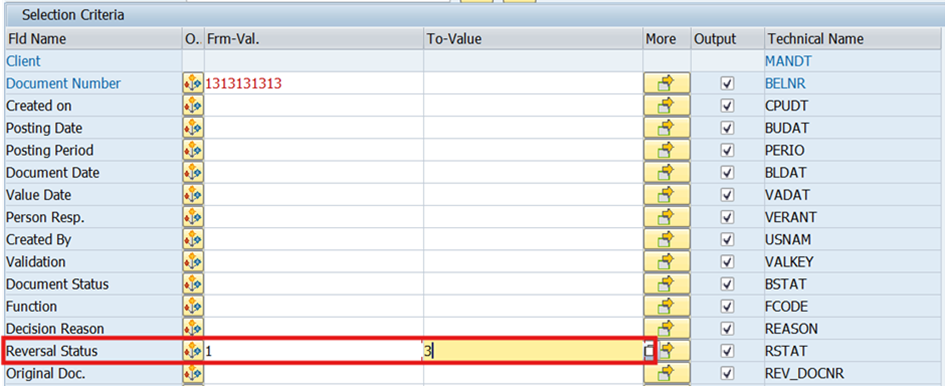945x386 pixels.
Task: Click Reversal Status To-Value field
Action: (533, 350)
